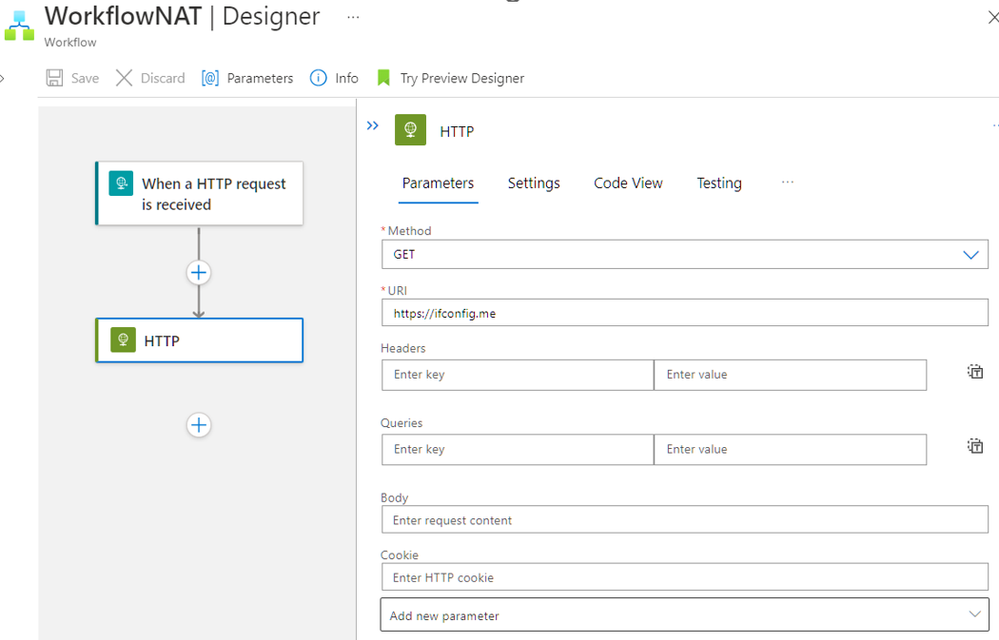Click the teal HTTP request trigger icon
The image size is (999, 640).
coord(121,183)
